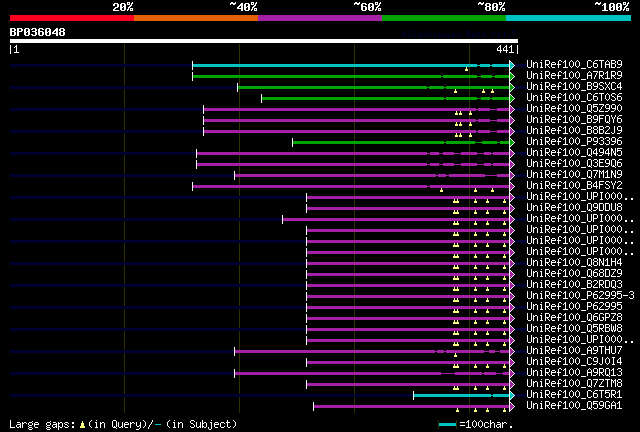
Task: Click the short cyan alignment bar for UniRef100_C6T5R1
Action: tap(462, 395)
